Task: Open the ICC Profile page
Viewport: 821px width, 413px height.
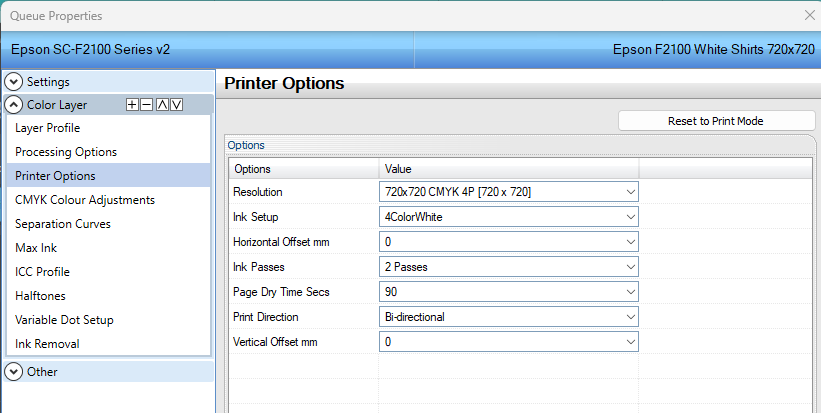Action: pyautogui.click(x=108, y=272)
